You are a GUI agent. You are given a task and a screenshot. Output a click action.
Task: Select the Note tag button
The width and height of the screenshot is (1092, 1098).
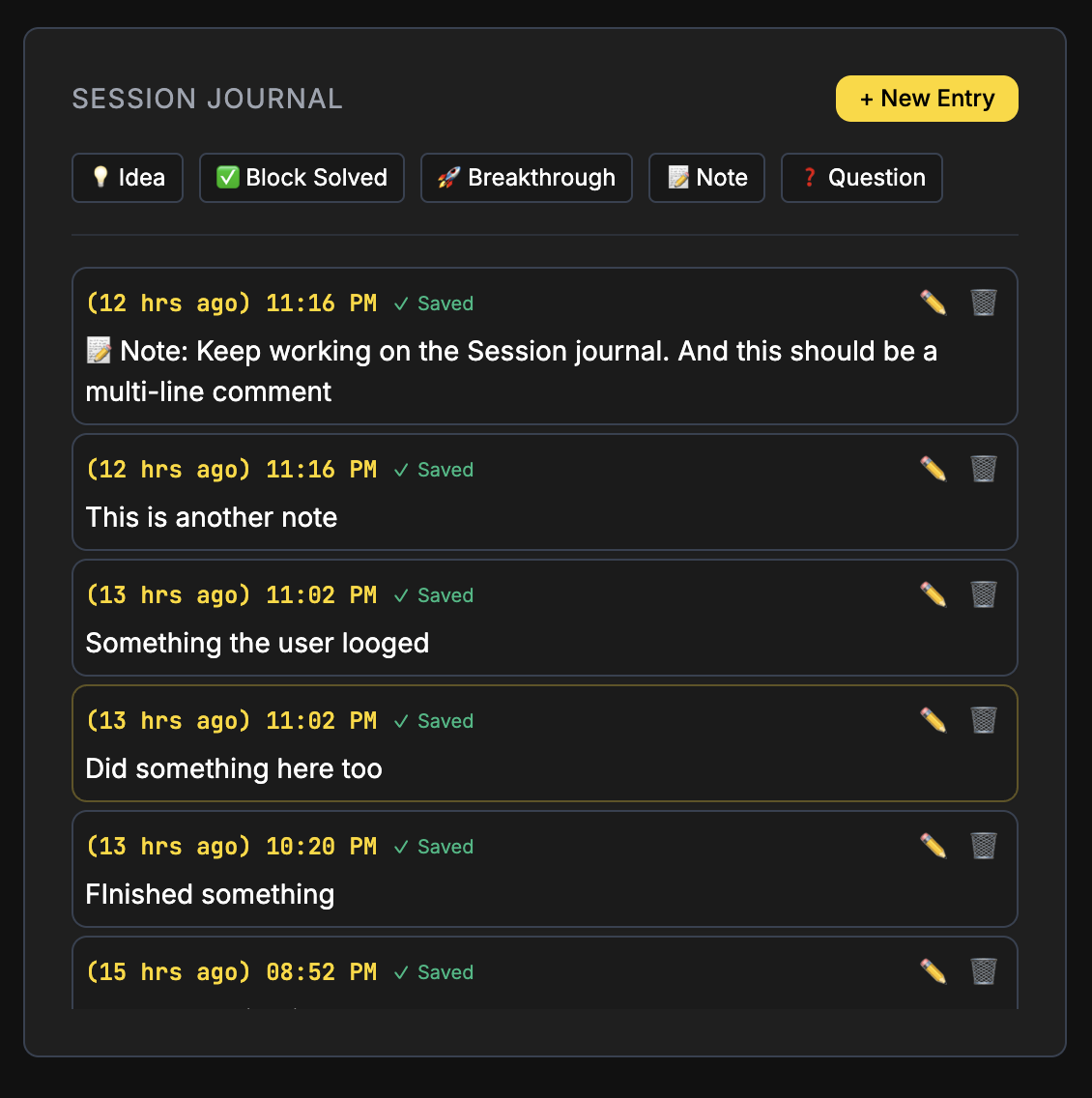coord(706,178)
